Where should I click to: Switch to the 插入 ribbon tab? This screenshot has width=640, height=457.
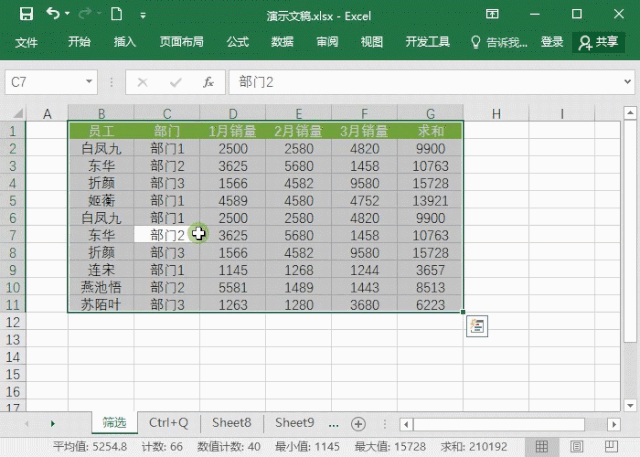pos(124,42)
